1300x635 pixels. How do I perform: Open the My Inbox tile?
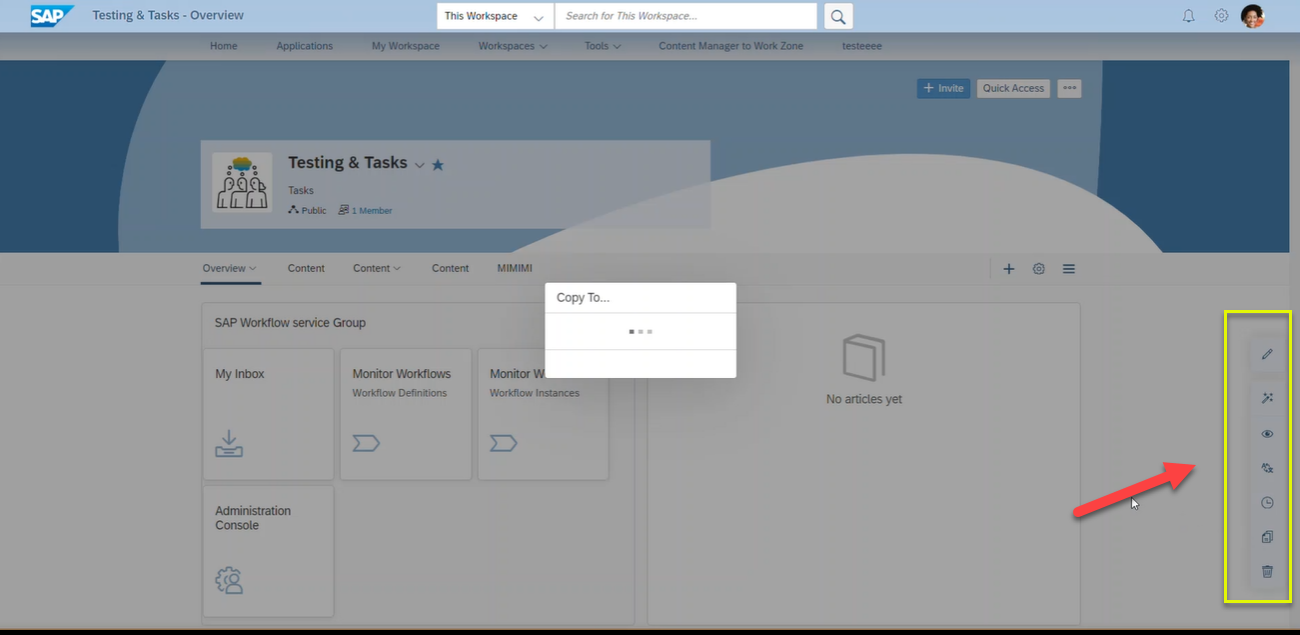(268, 414)
